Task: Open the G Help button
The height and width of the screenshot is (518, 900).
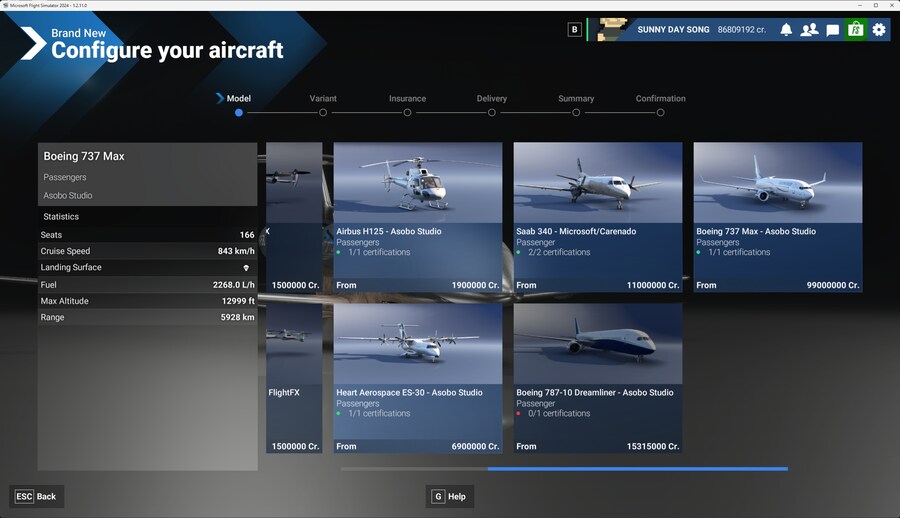Action: (450, 496)
